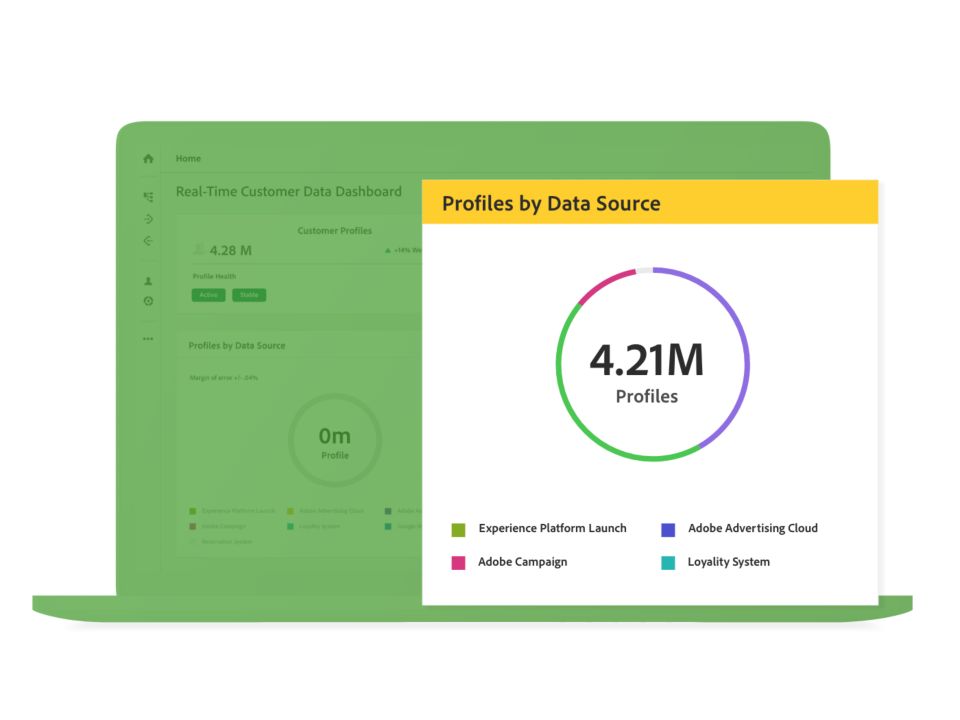Image resolution: width=960 pixels, height=720 pixels.
Task: Select the Adobe Advertising Cloud legend label
Action: coord(752,528)
